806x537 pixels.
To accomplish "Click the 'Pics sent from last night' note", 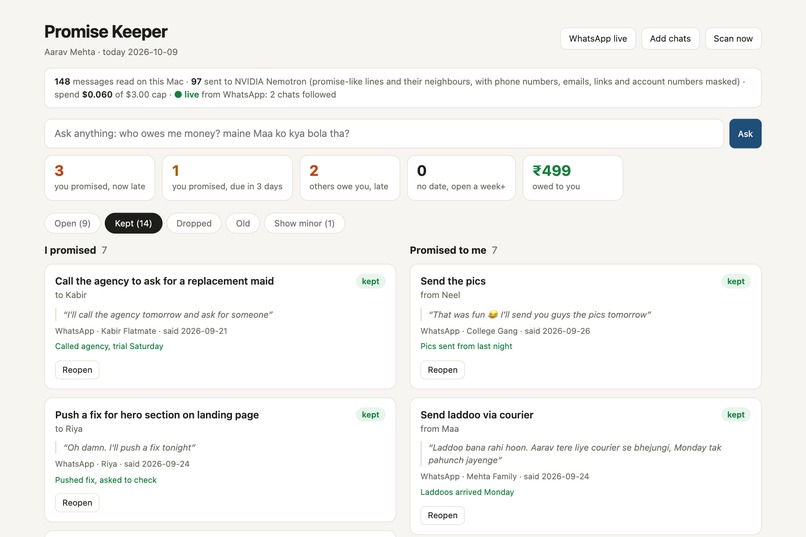I will coord(466,346).
